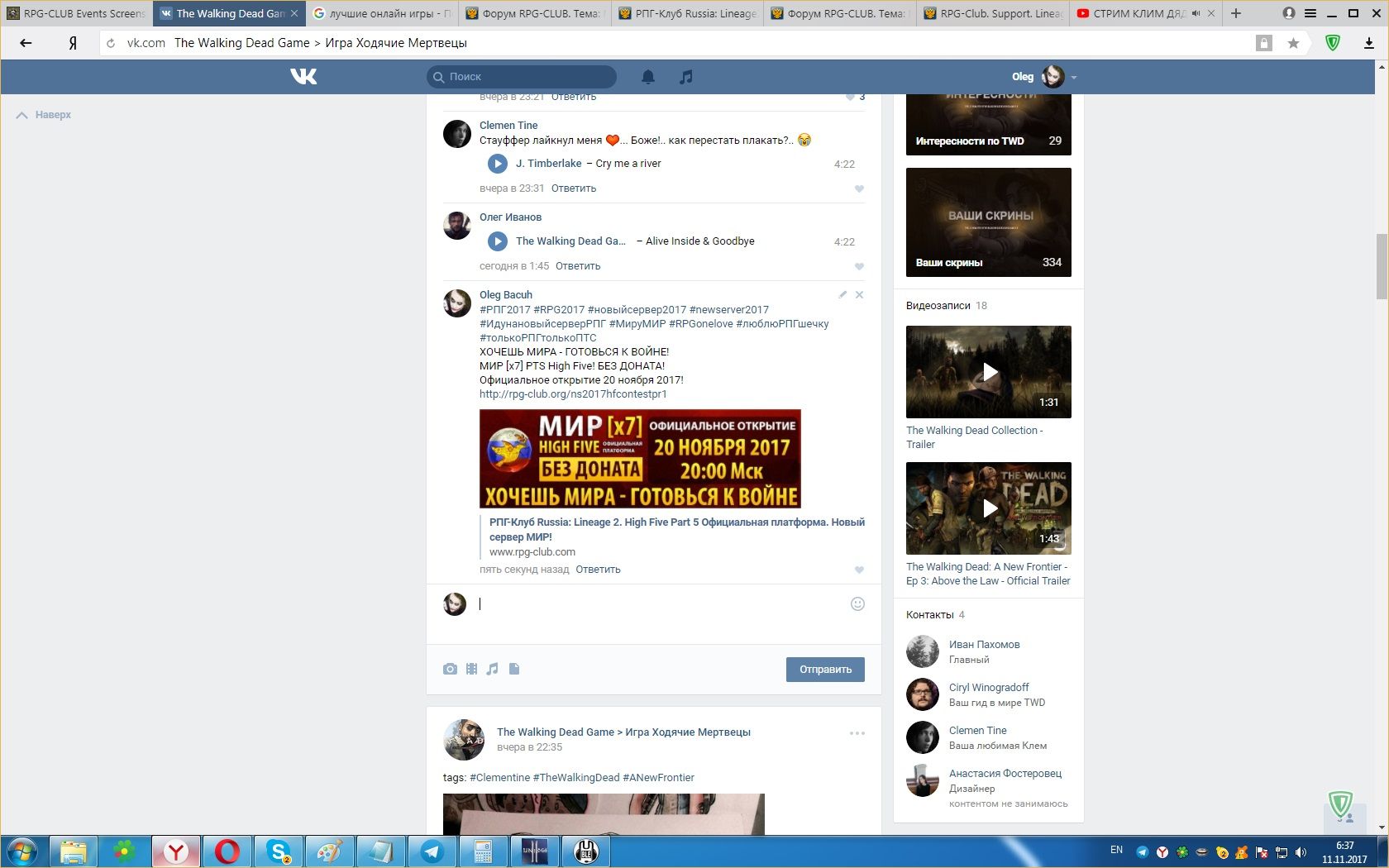The image size is (1389, 868).
Task: Open the emoji picker smiley in comment box
Action: click(857, 603)
